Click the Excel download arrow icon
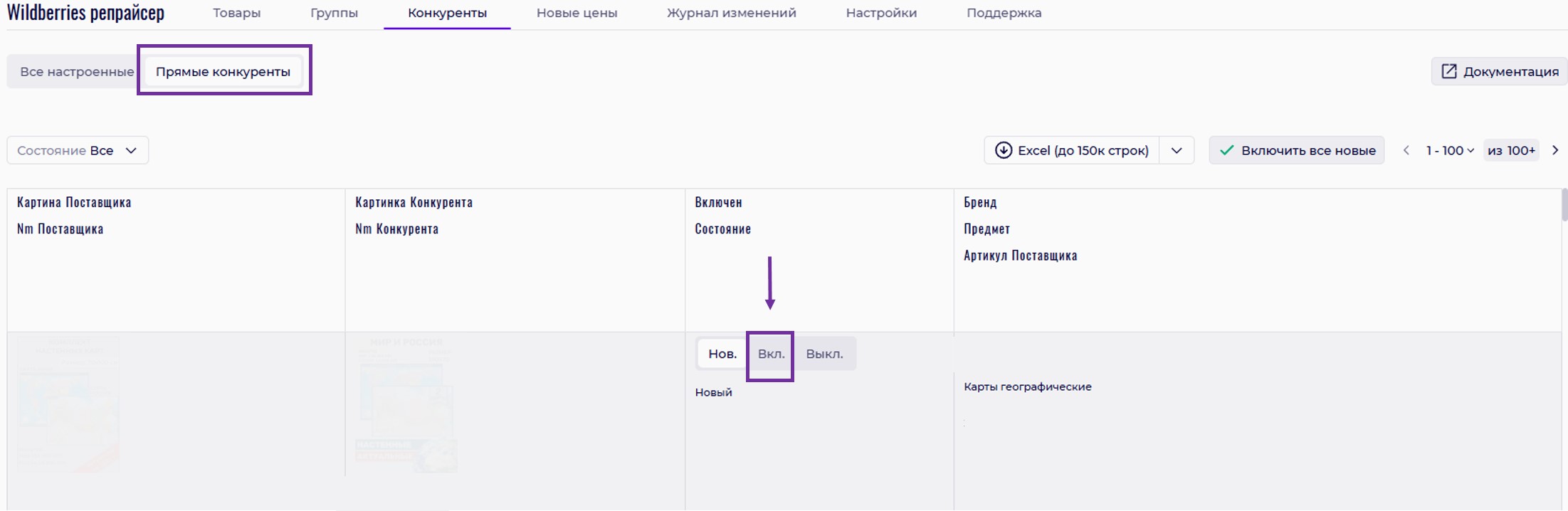 click(1003, 150)
